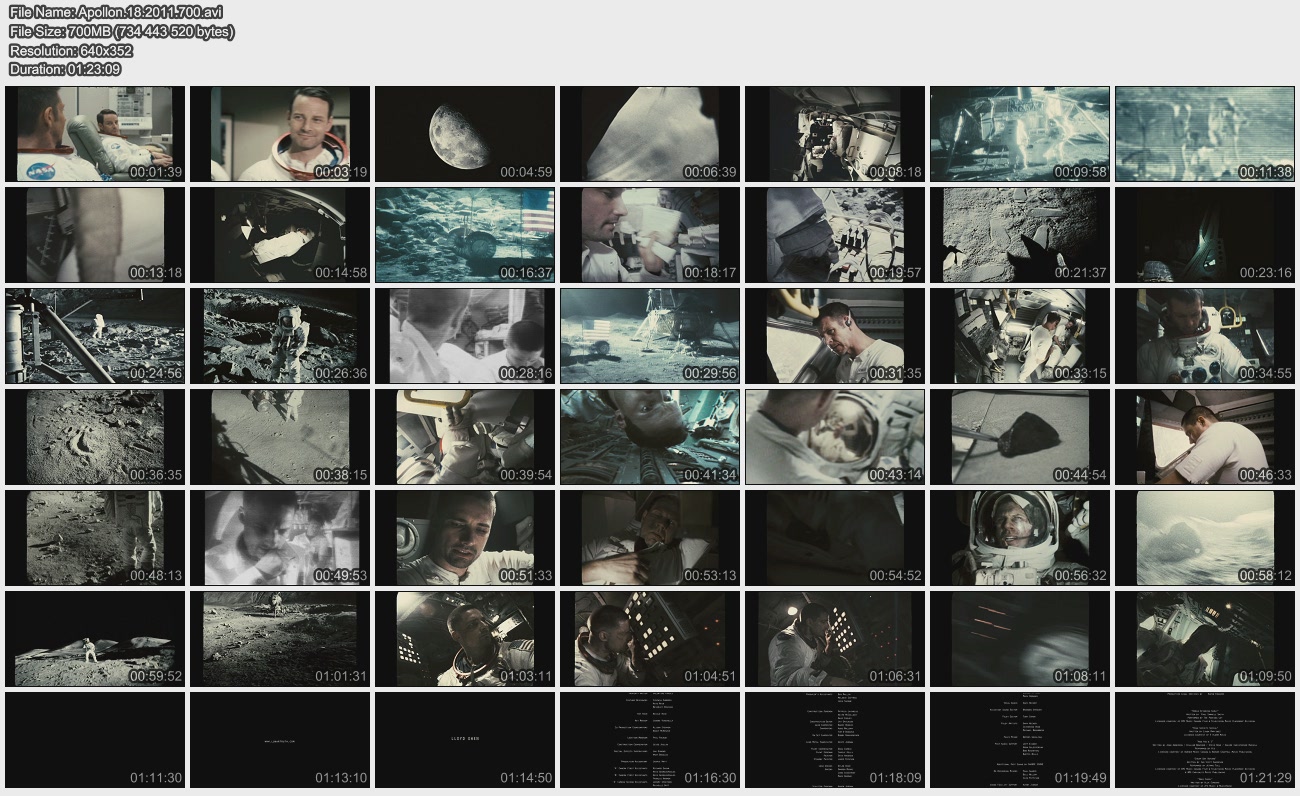The height and width of the screenshot is (796, 1300).
Task: Select the frame at 00:39:54
Action: coord(465,437)
